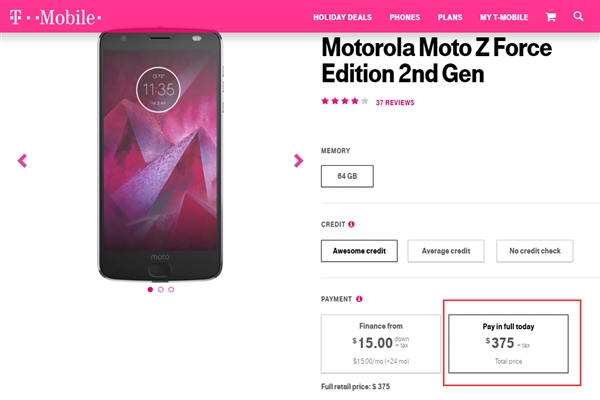
Task: Open the Phones menu item
Action: (x=405, y=17)
